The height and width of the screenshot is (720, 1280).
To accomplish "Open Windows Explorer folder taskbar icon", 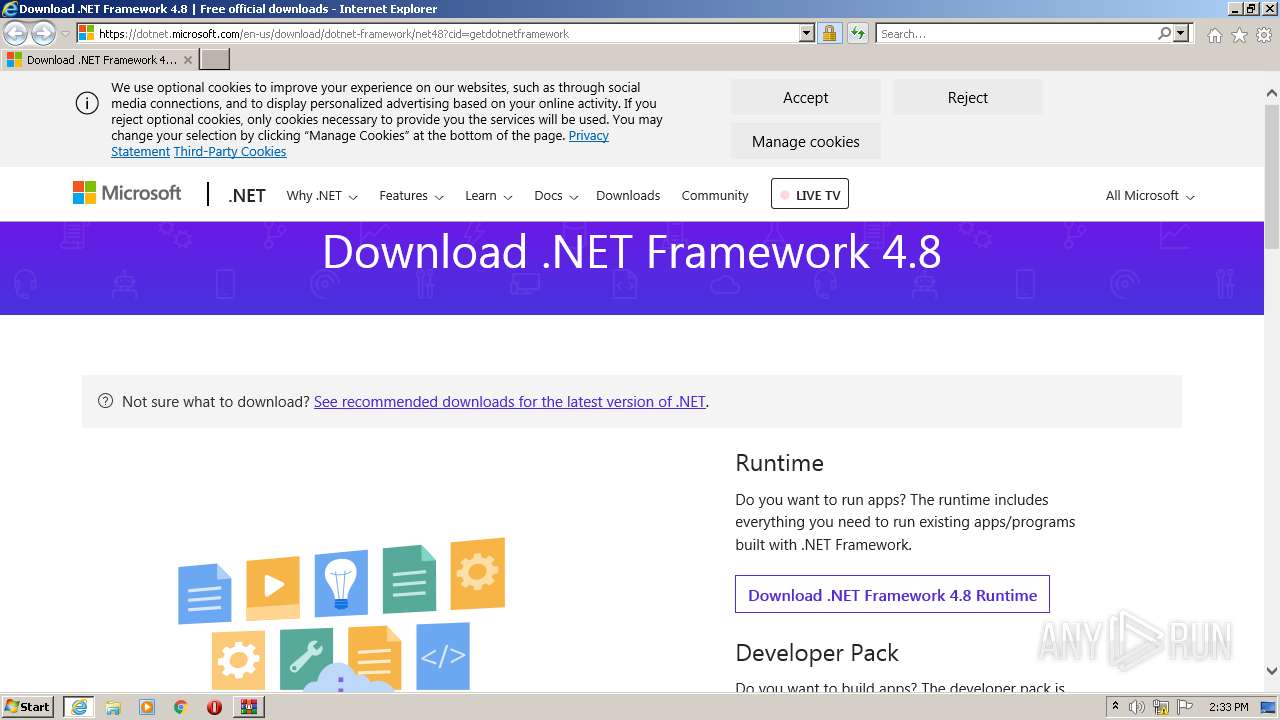I will point(113,707).
